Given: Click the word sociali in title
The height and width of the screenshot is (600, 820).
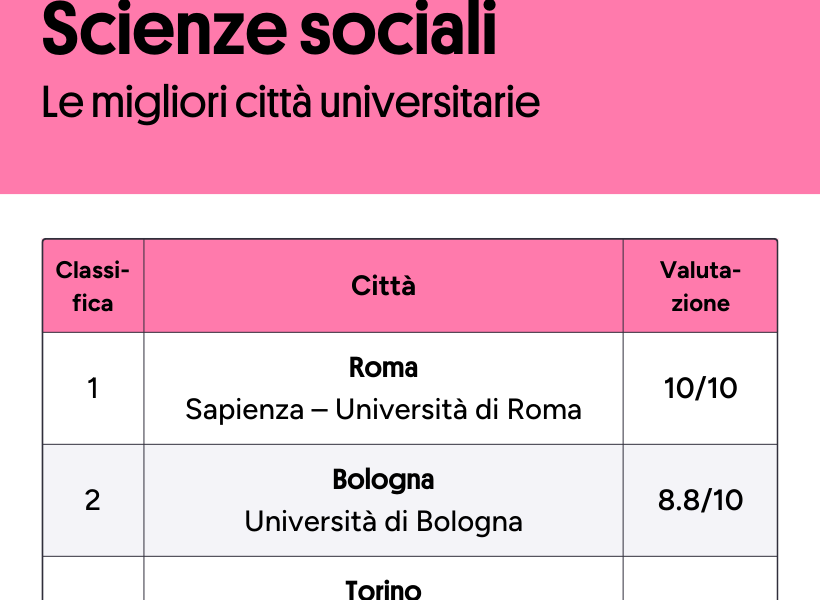Looking at the screenshot, I should [x=398, y=29].
